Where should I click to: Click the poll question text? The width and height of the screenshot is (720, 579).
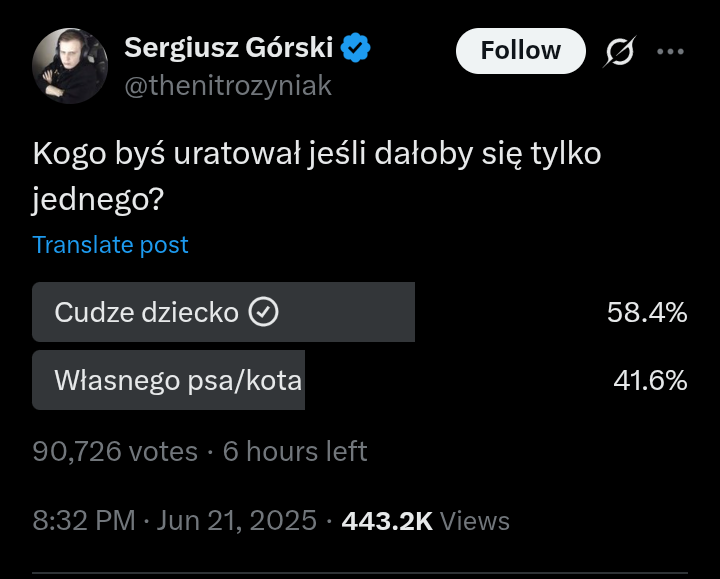tap(317, 176)
